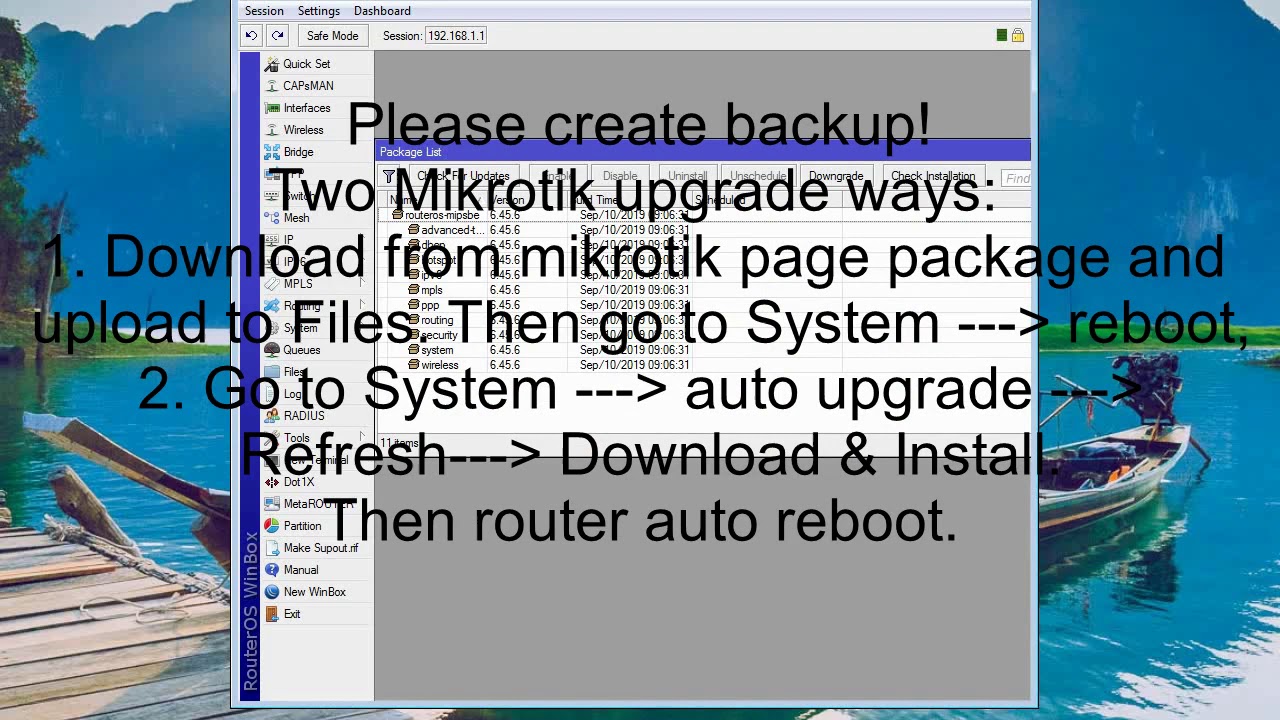Open MetaROUTER via its sidebar icon
The width and height of the screenshot is (1280, 720).
coord(271,504)
